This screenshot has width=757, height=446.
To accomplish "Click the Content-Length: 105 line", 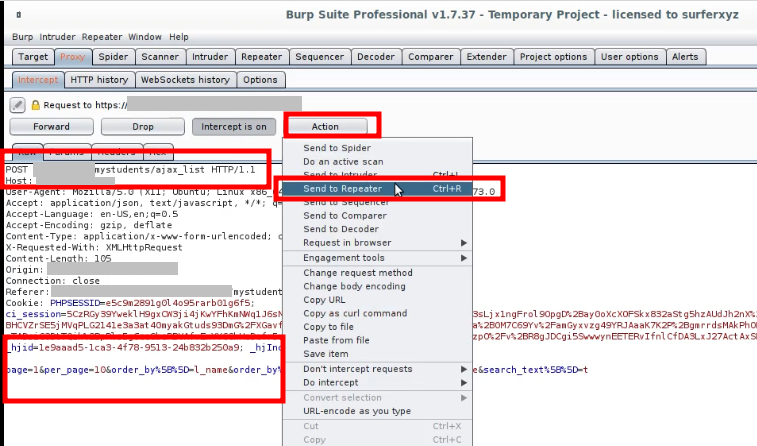I will click(58, 259).
